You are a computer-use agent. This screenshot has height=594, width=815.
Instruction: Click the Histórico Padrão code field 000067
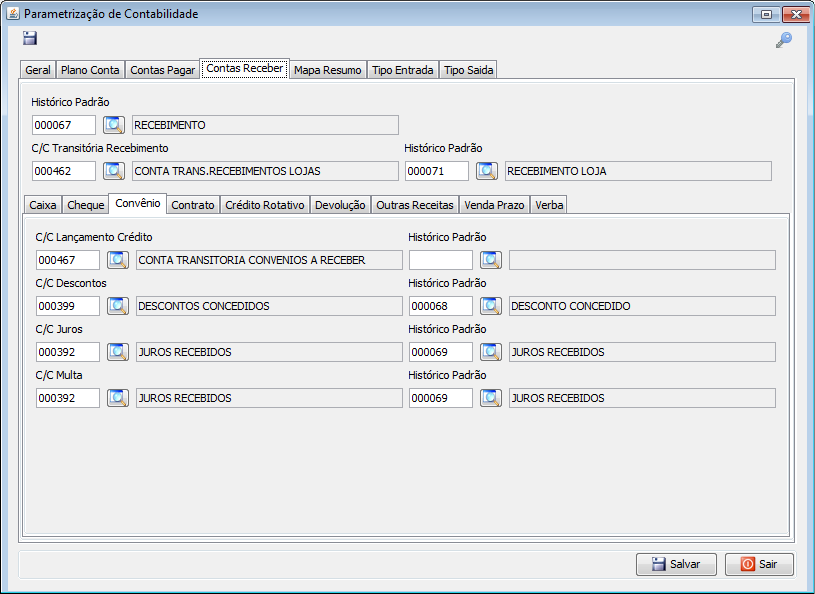pyautogui.click(x=64, y=125)
